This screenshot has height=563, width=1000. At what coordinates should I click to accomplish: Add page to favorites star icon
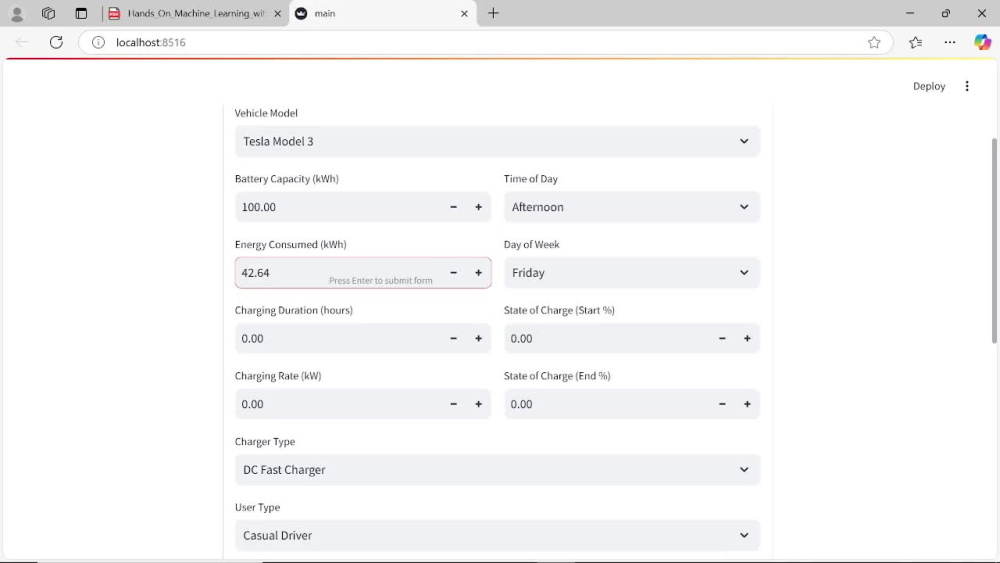click(x=874, y=42)
